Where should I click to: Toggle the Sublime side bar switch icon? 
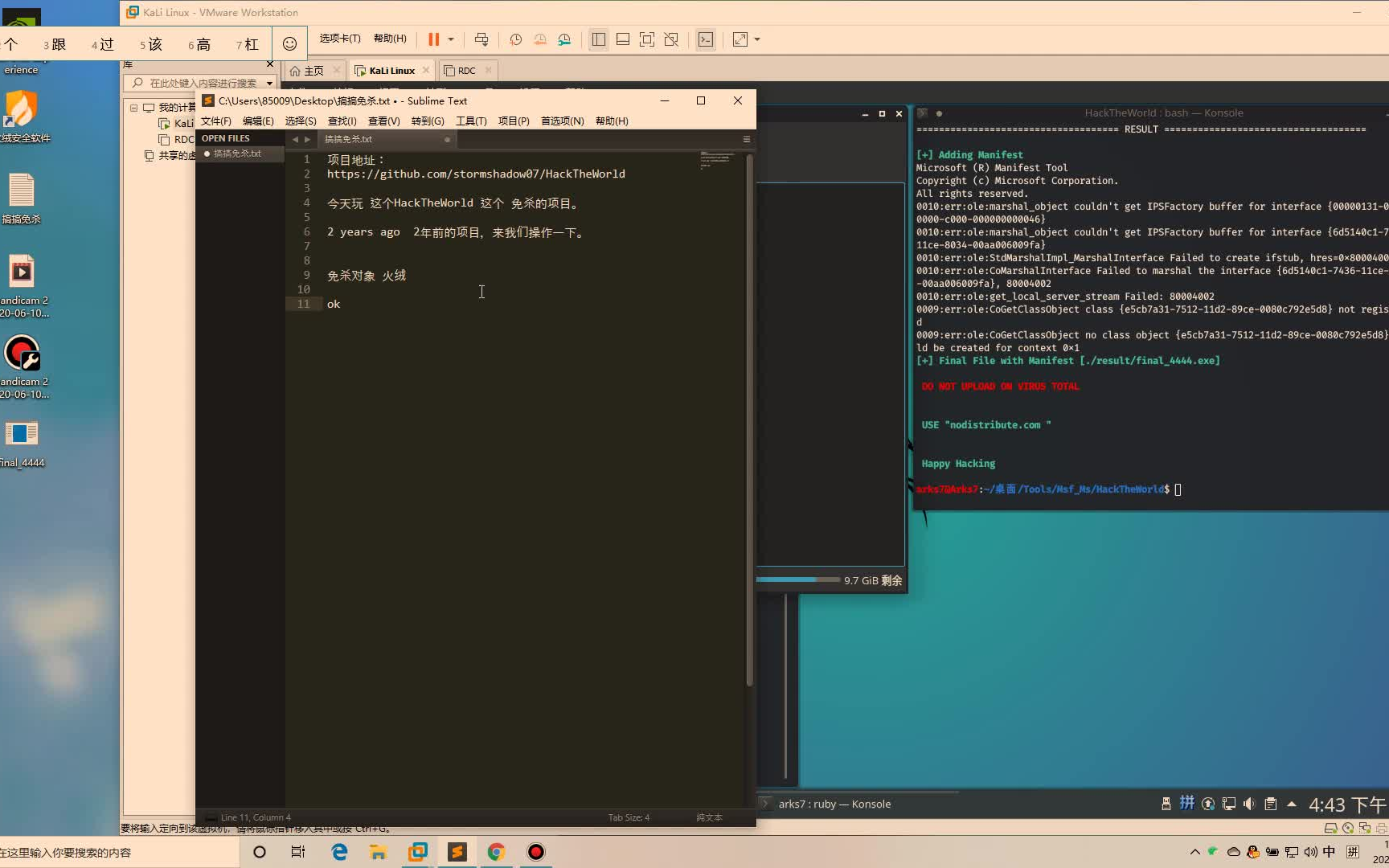pos(210,817)
